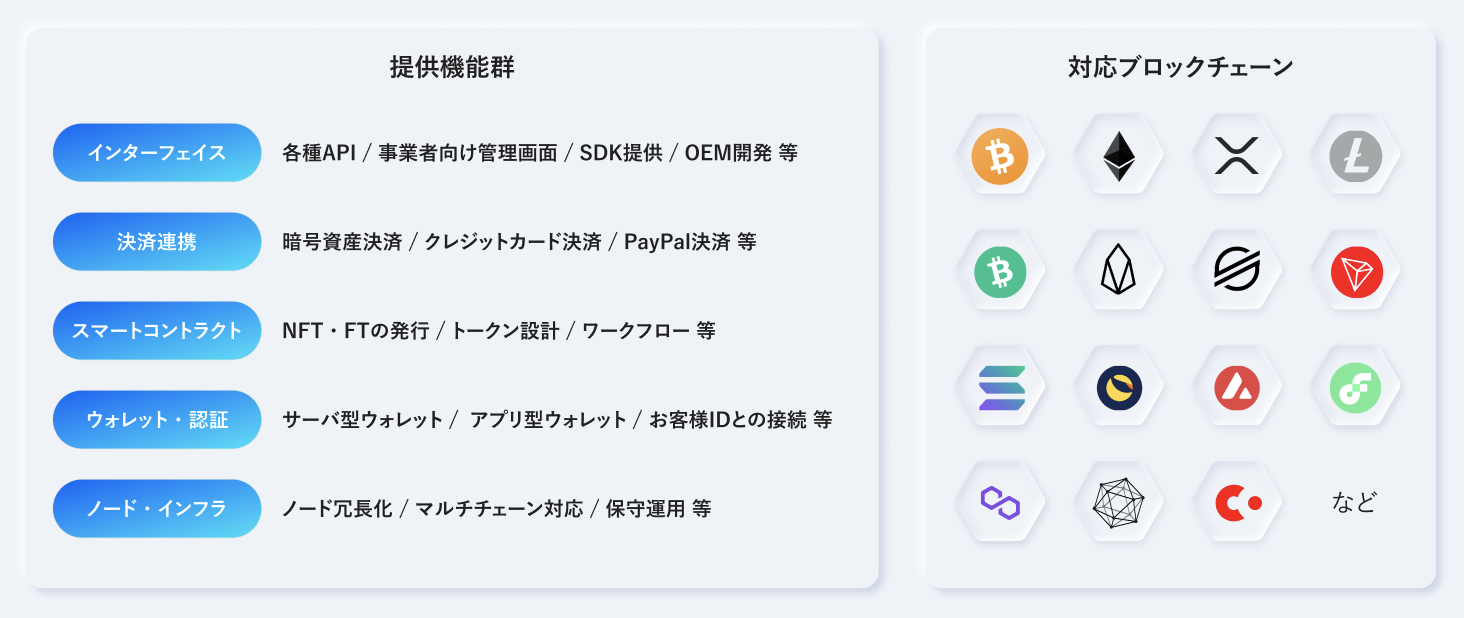Click the red Avalanche icon
The height and width of the screenshot is (618, 1464).
(x=1237, y=387)
